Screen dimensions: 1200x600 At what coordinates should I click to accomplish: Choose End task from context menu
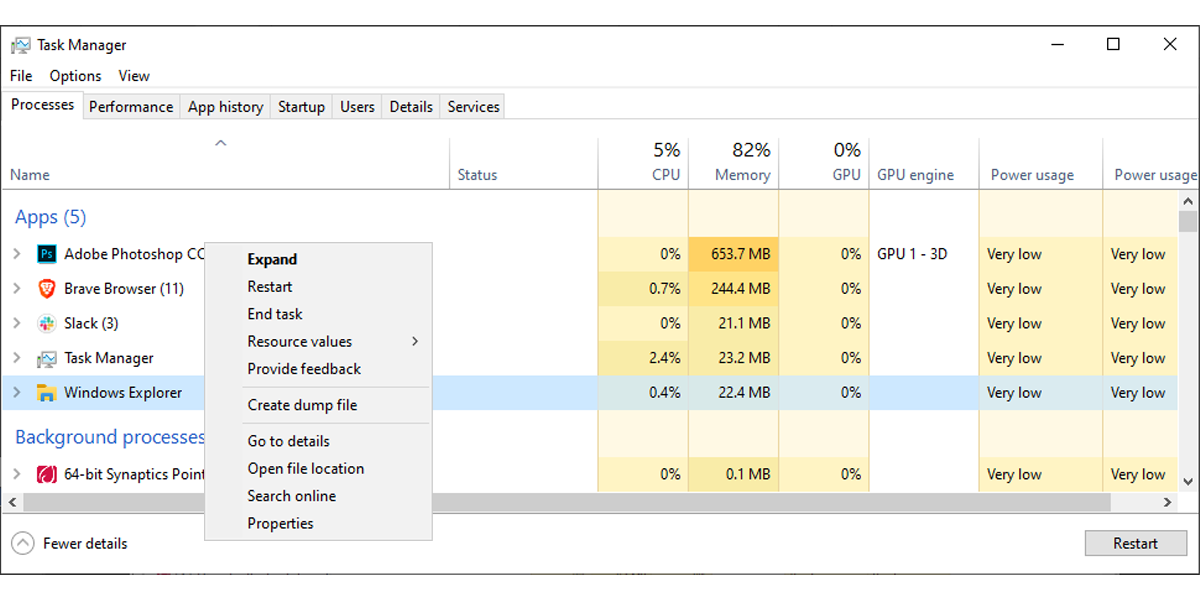point(275,314)
